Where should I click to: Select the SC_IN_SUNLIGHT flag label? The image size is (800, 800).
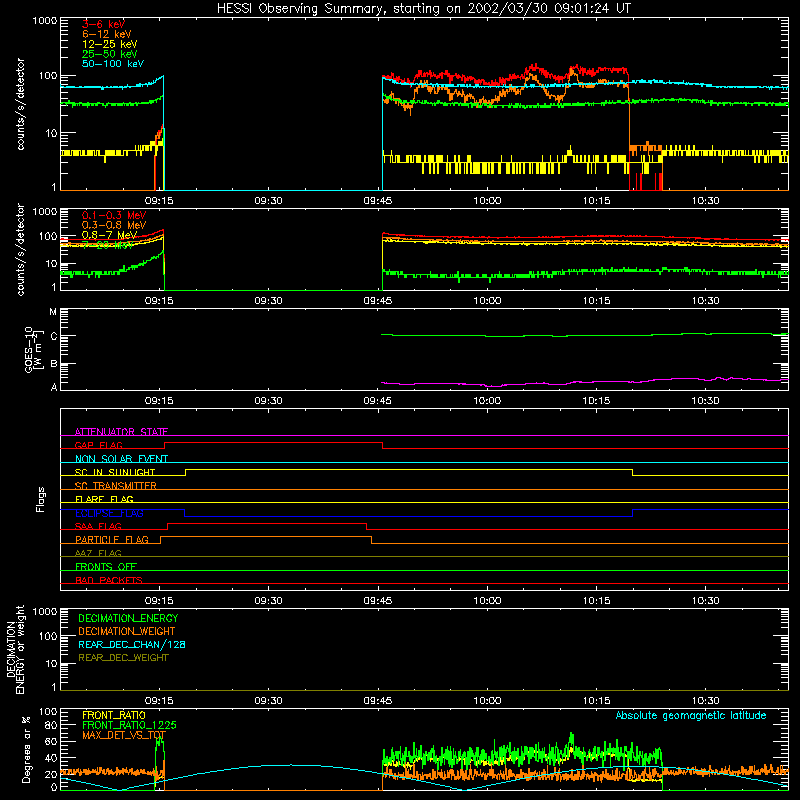[x=115, y=472]
